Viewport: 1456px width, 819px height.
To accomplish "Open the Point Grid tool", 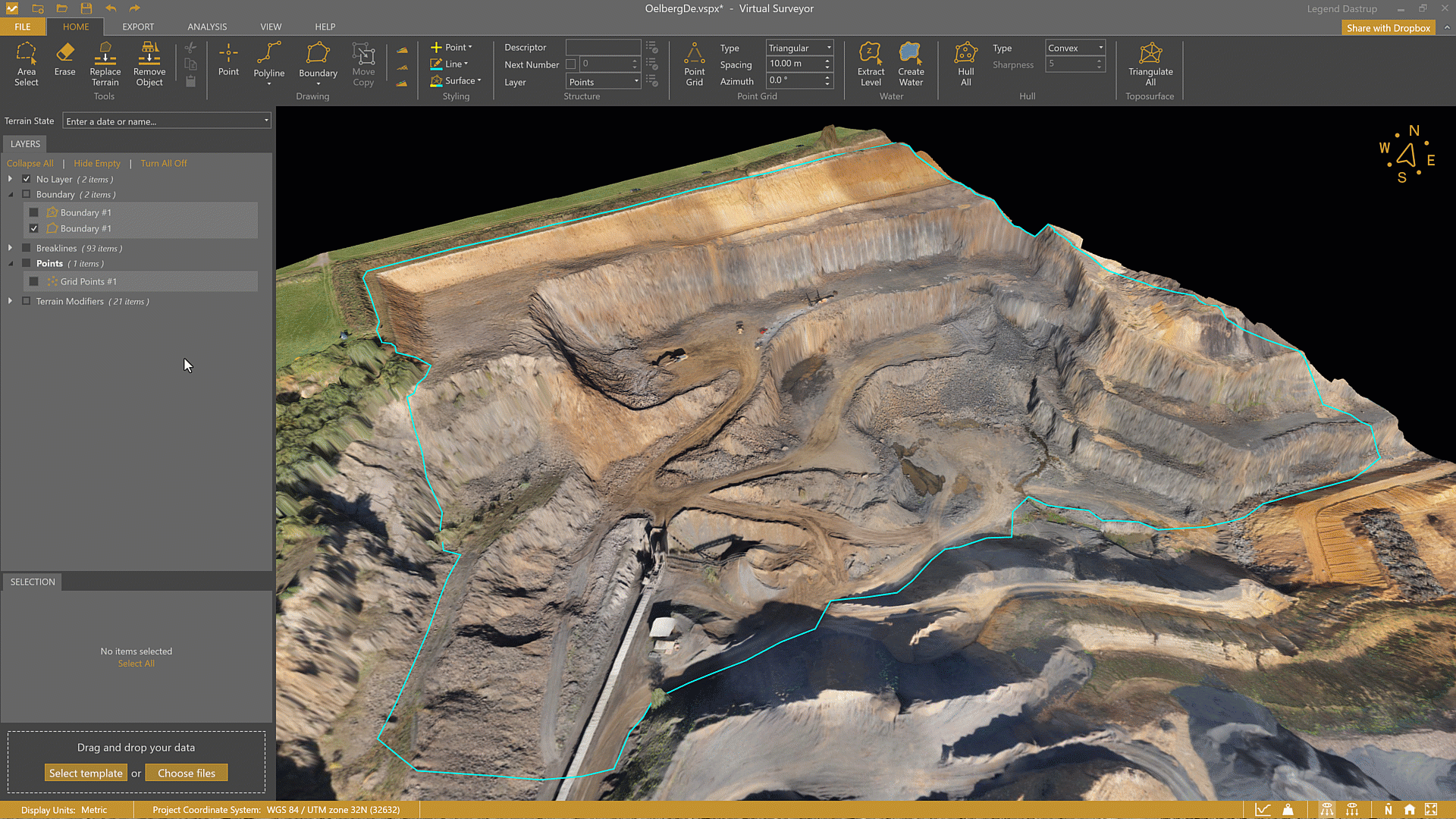I will (x=694, y=64).
